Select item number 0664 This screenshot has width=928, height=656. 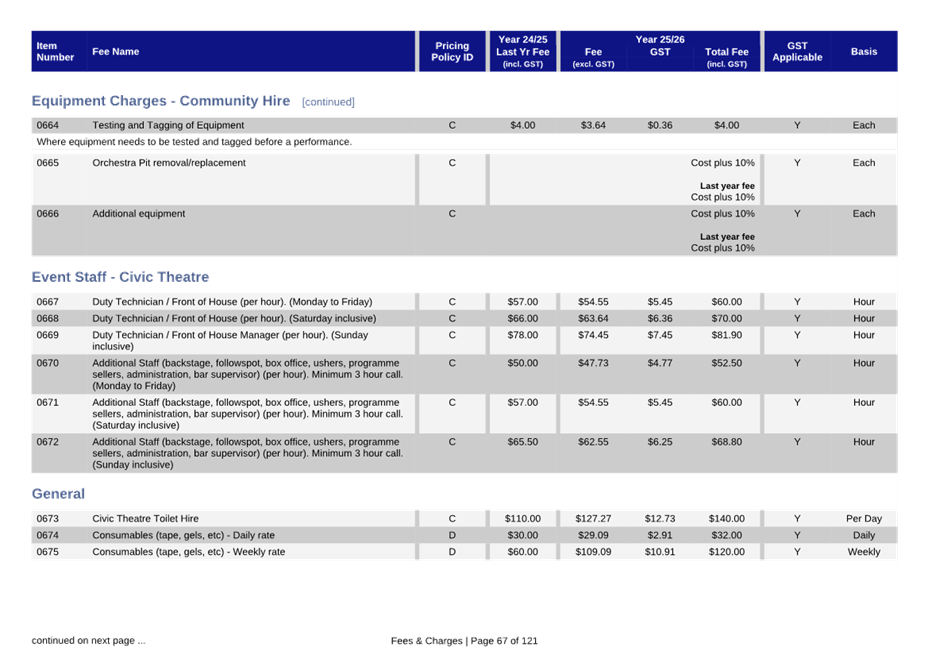(47, 126)
